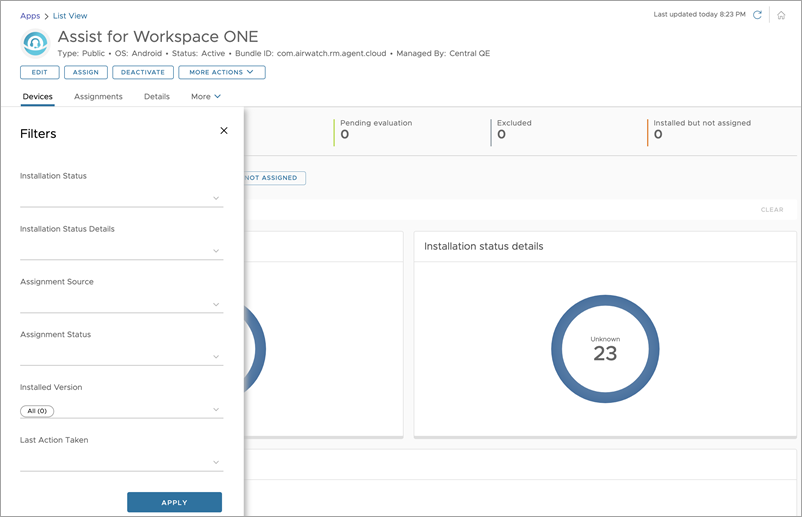Screen dimensions: 802x517
Task: Click the ASSIGN button
Action: pyautogui.click(x=86, y=72)
